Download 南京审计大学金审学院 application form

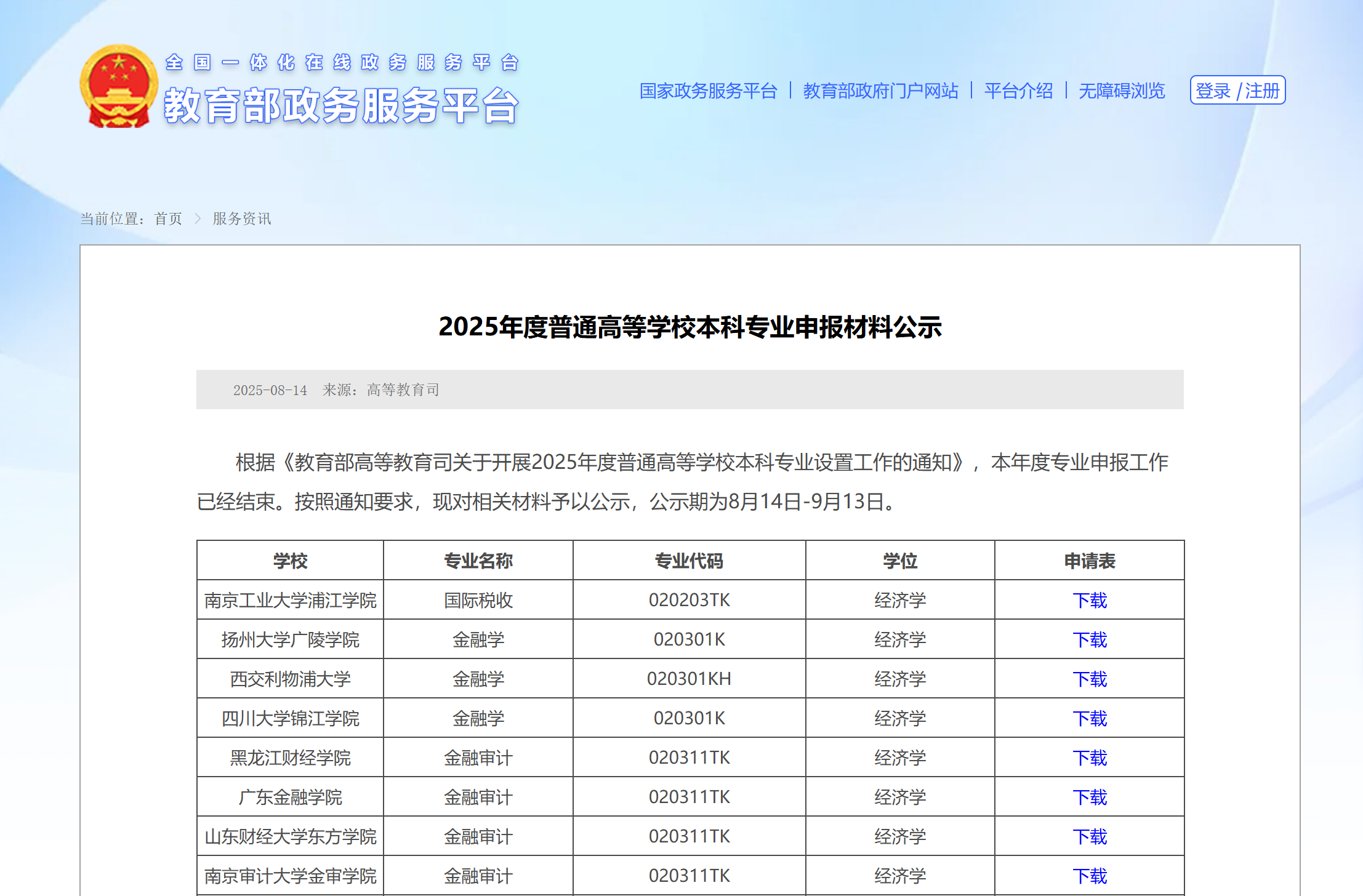click(1089, 876)
